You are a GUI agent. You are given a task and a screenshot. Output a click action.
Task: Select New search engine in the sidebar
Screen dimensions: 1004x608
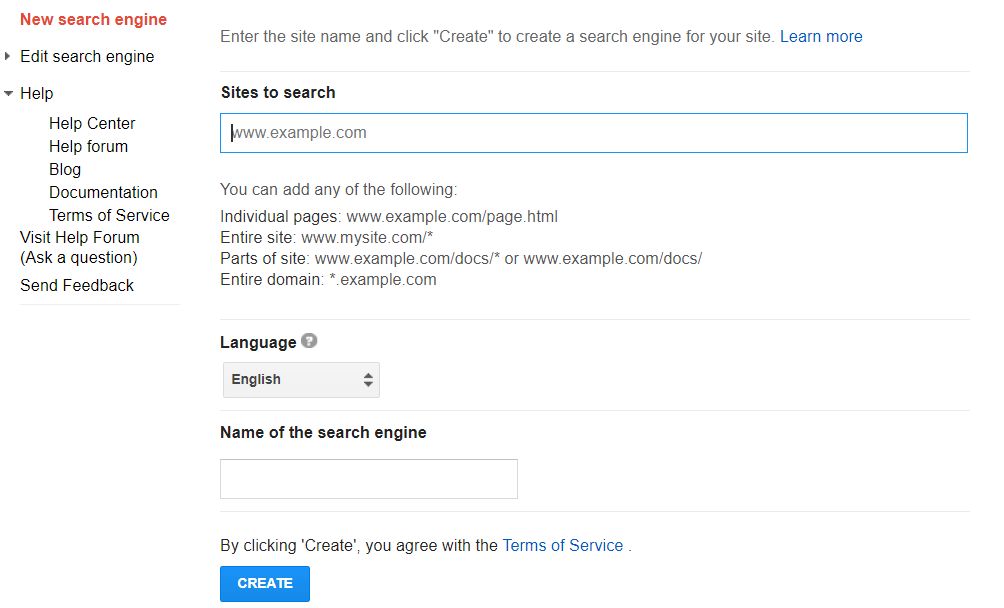pyautogui.click(x=93, y=19)
